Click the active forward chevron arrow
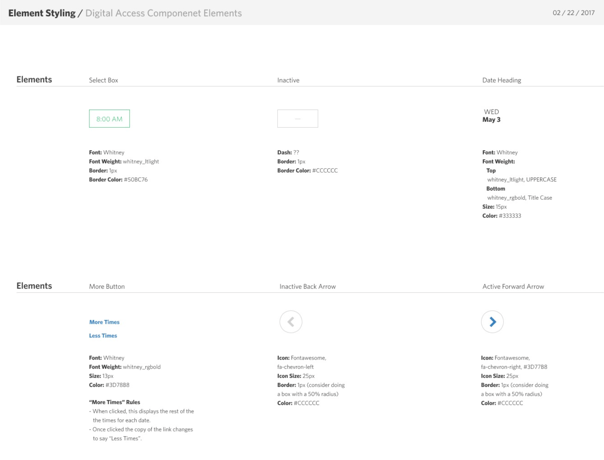Screen dimensions: 604x460 click(492, 321)
